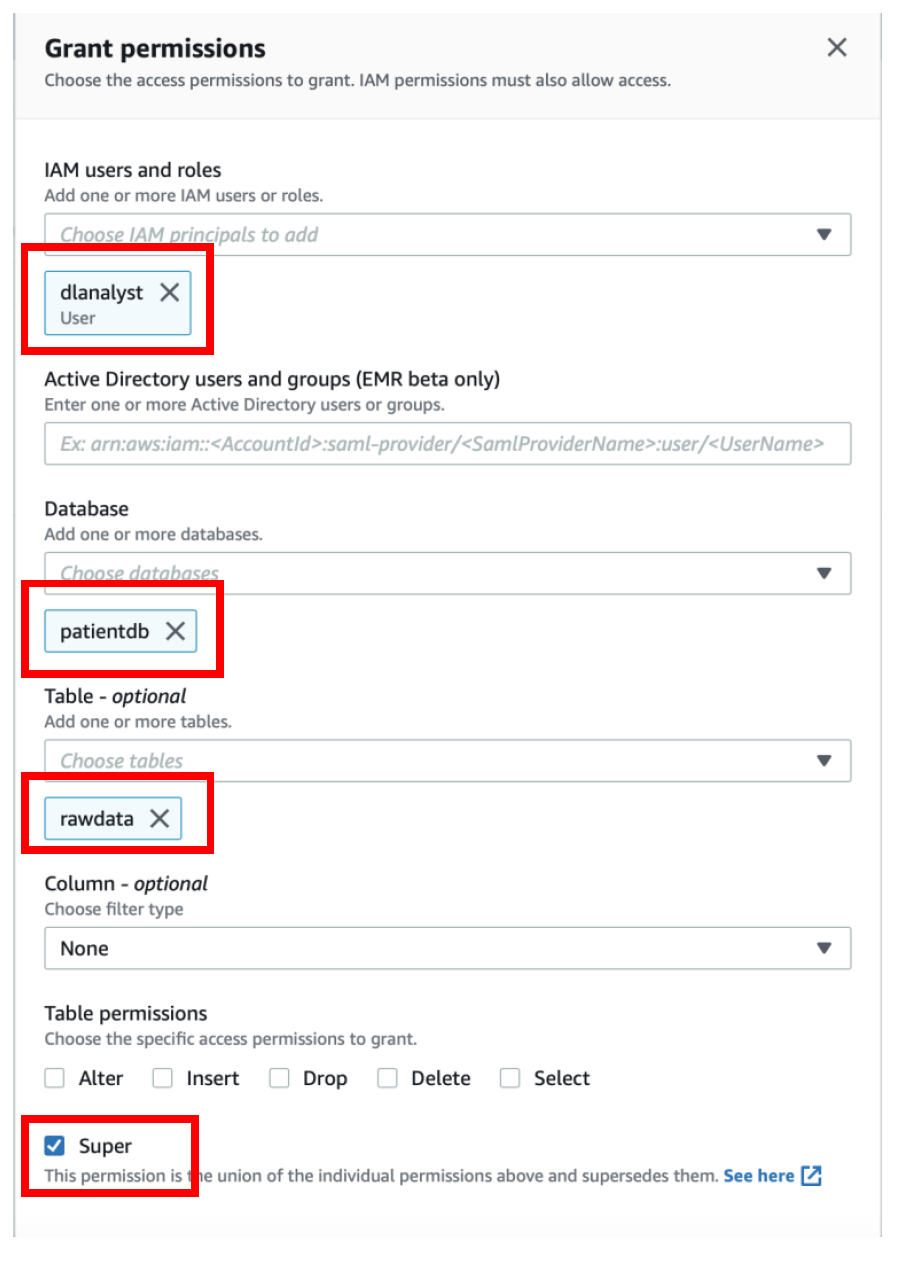Enable the Select table permission

(510, 1078)
